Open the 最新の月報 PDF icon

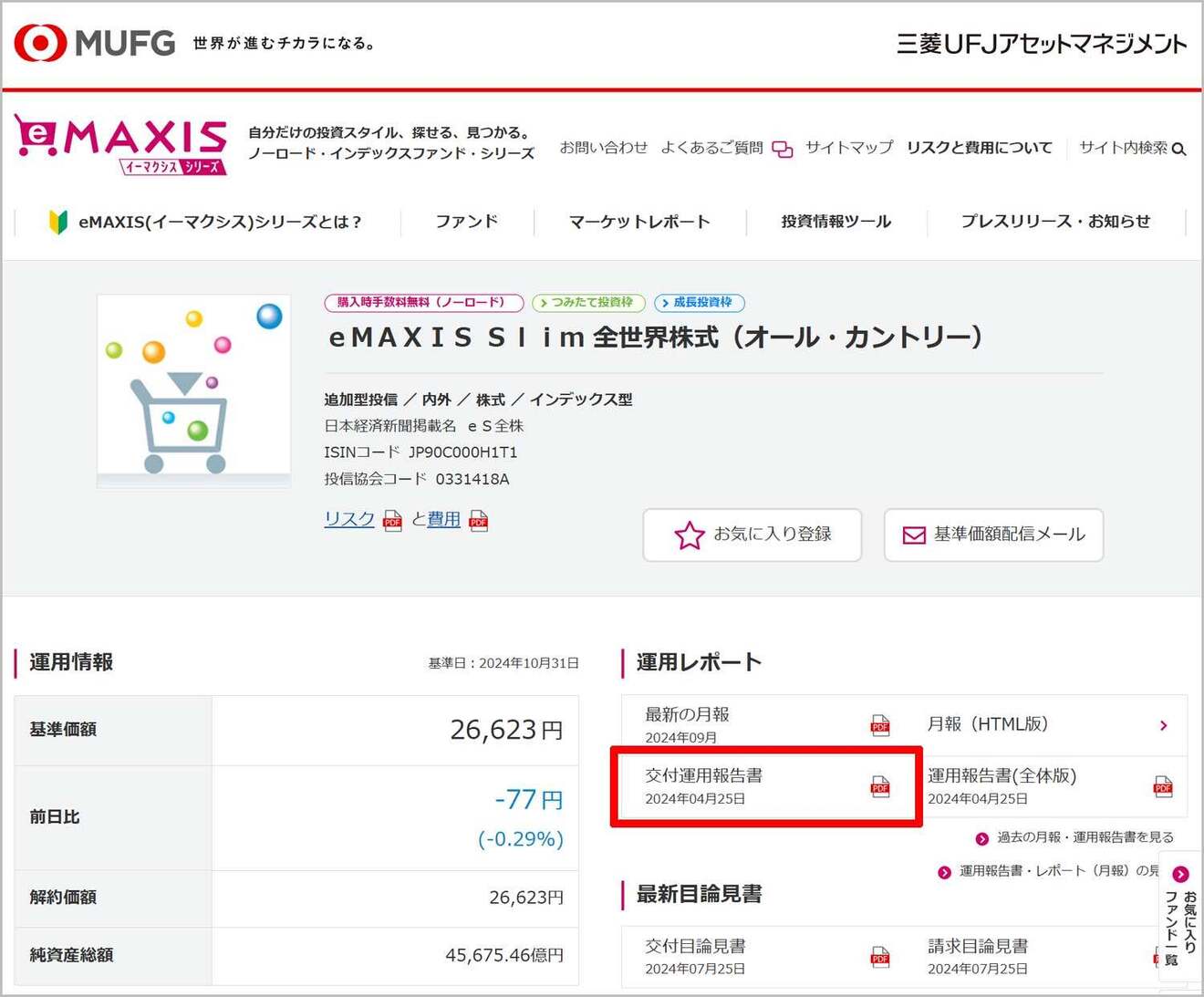[x=880, y=725]
